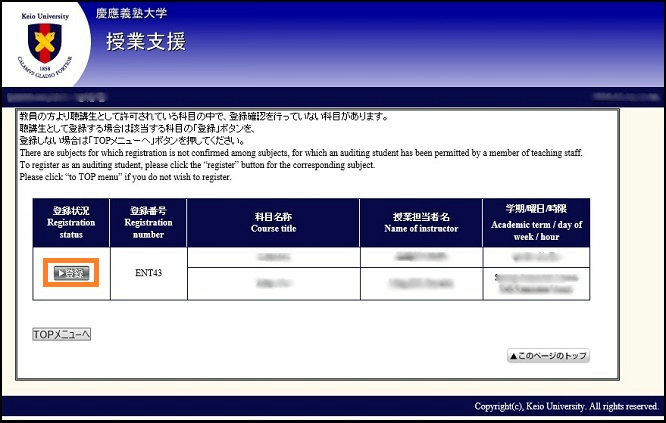Select the 科目名称 Course title column header
Image resolution: width=666 pixels, height=423 pixels.
[273, 220]
